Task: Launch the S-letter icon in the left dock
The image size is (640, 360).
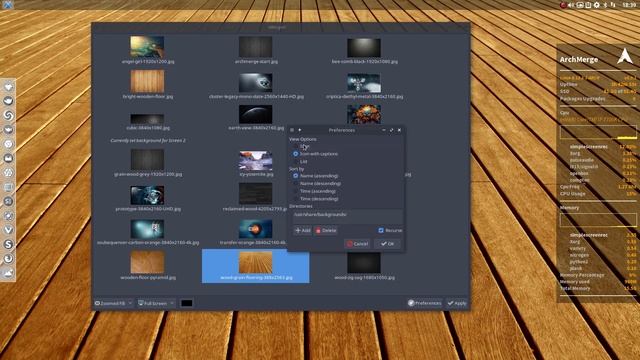Action: coord(8,244)
